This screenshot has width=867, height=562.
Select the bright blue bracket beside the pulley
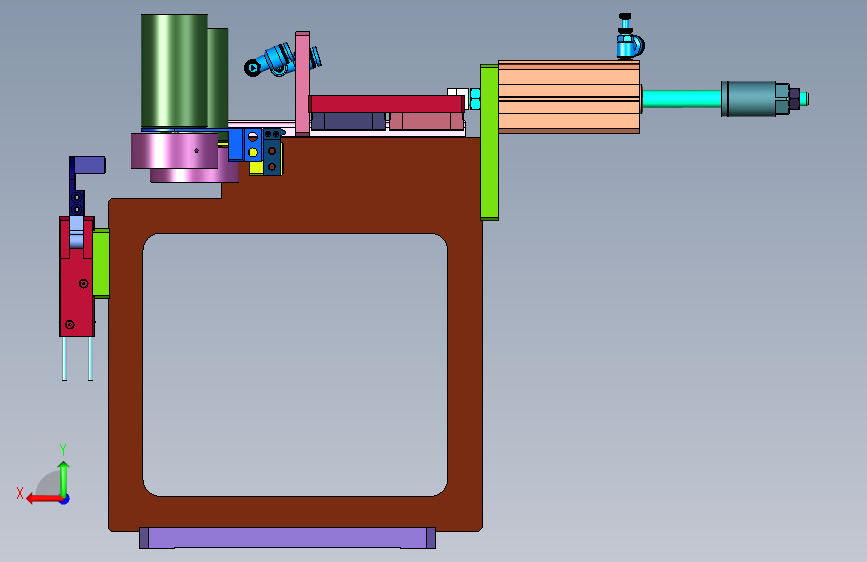click(236, 145)
